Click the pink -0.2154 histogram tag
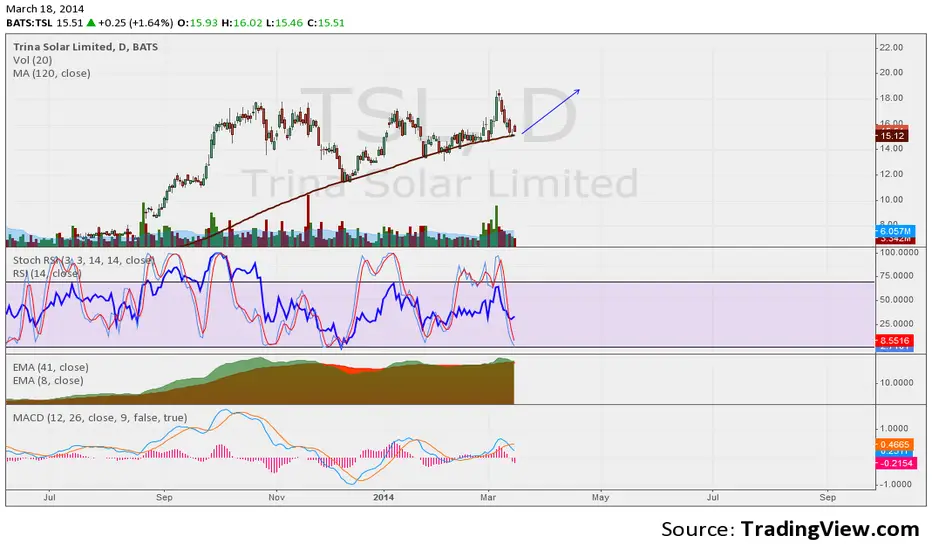932x550 pixels. tap(895, 463)
